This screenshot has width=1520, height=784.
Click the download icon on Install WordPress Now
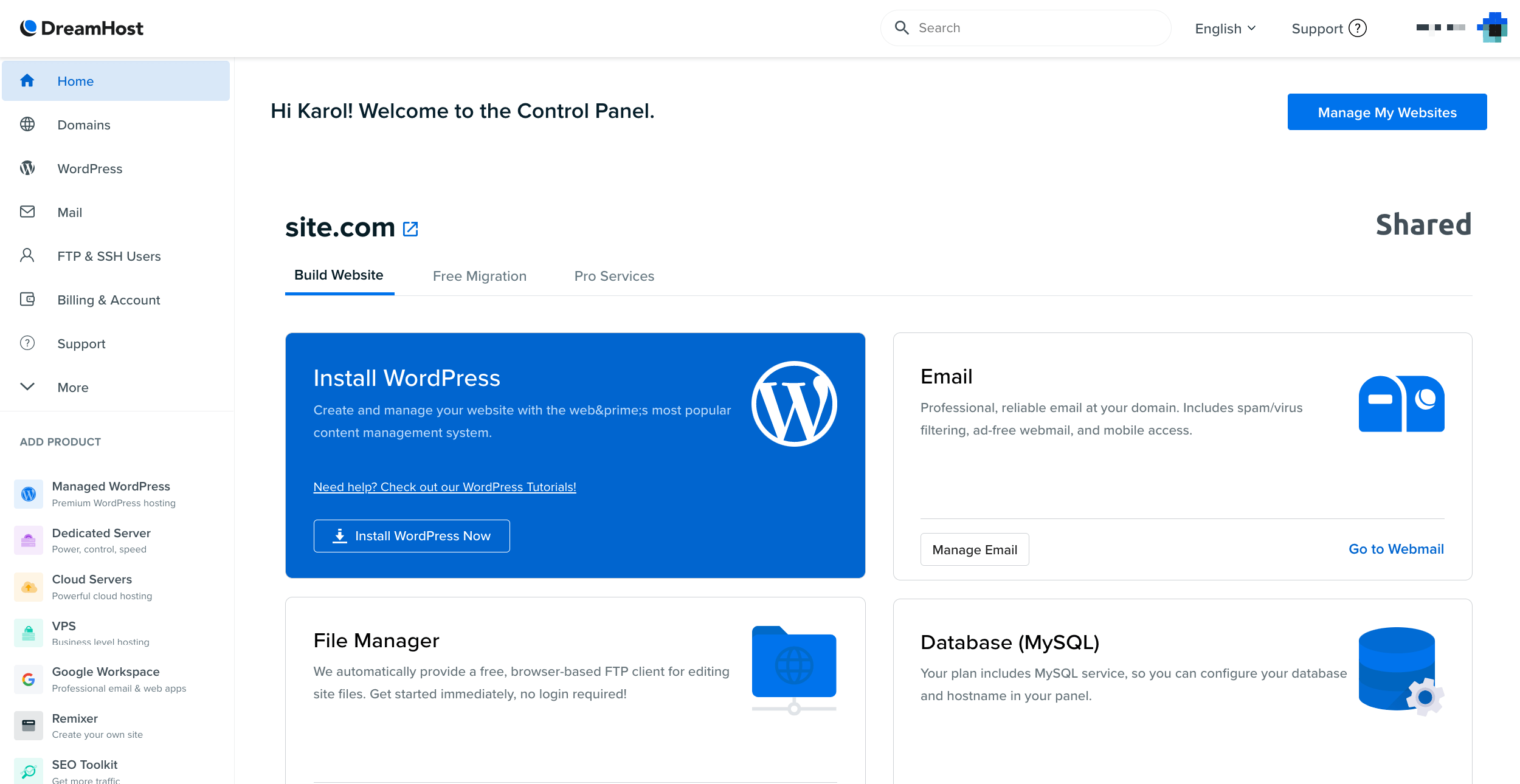pos(340,536)
